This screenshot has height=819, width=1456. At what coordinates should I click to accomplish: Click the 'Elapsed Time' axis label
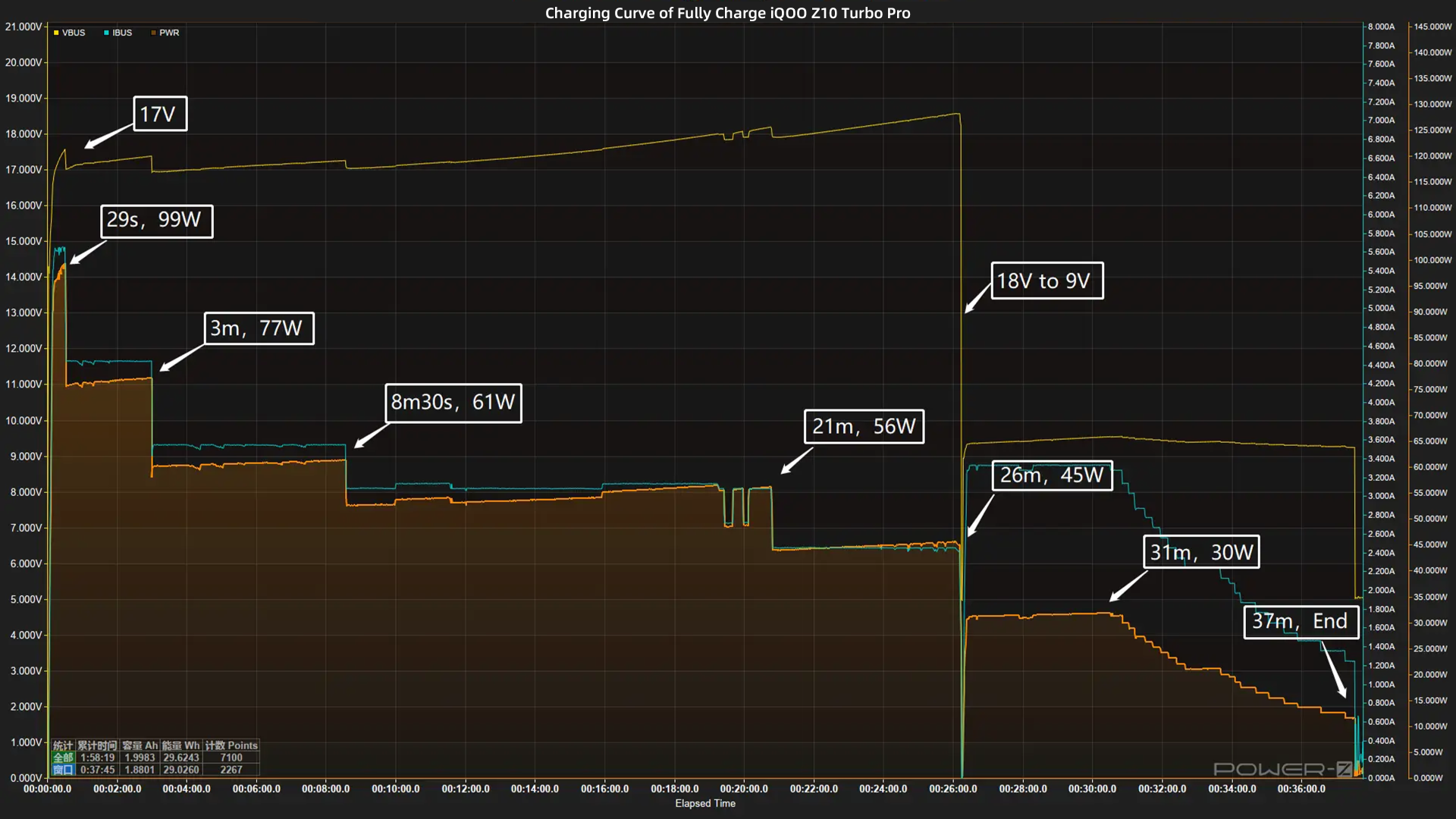(705, 803)
